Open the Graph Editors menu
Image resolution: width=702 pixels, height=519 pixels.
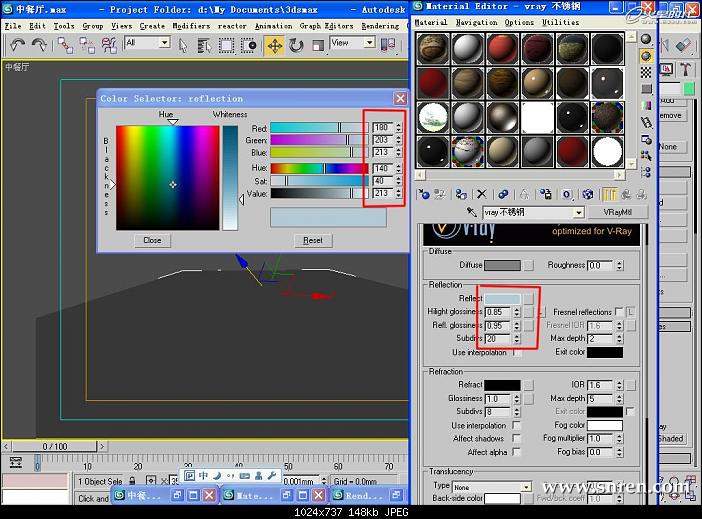click(x=326, y=26)
